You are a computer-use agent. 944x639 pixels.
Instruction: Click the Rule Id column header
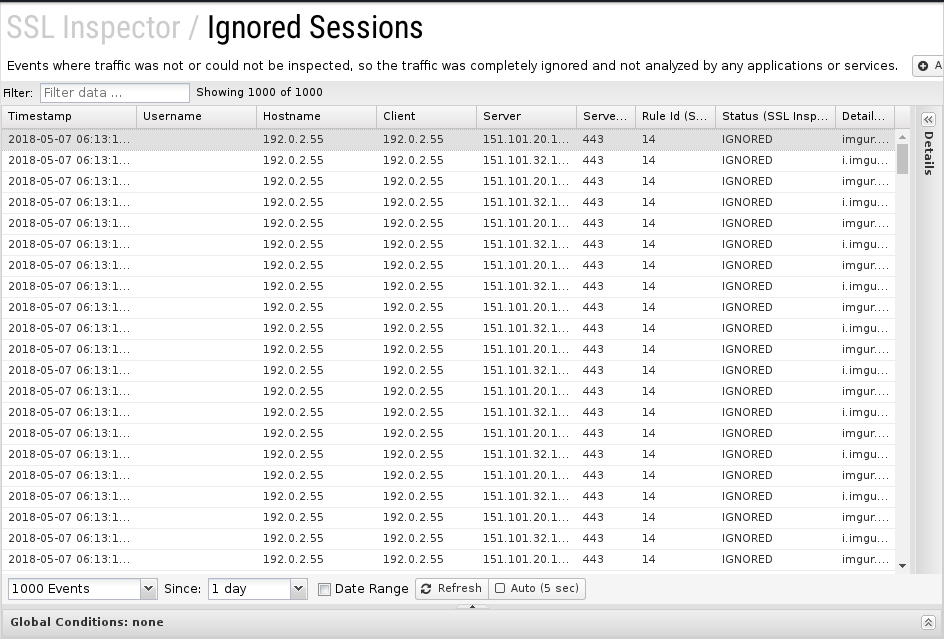coord(674,117)
